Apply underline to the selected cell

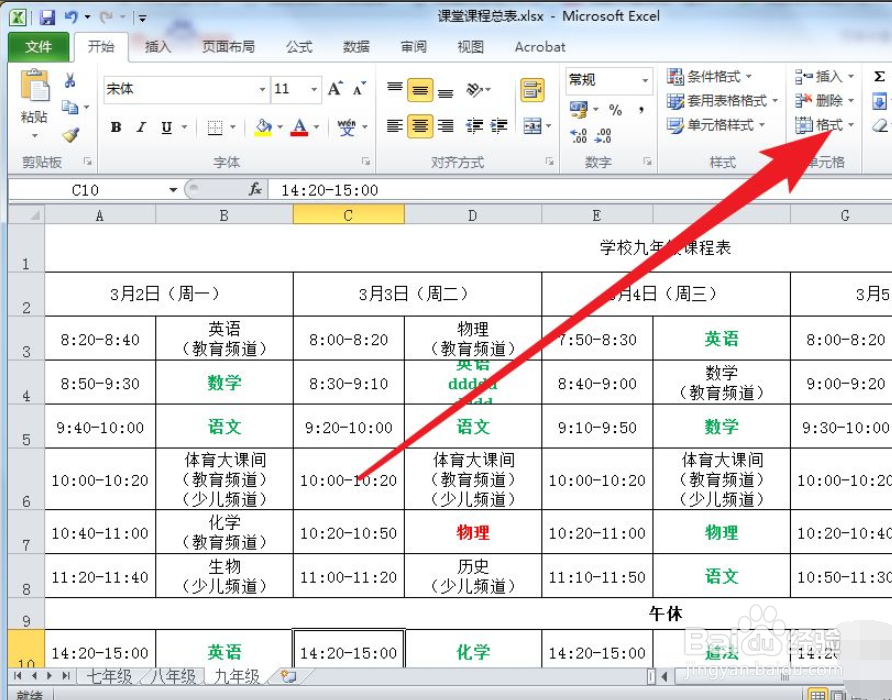click(164, 126)
